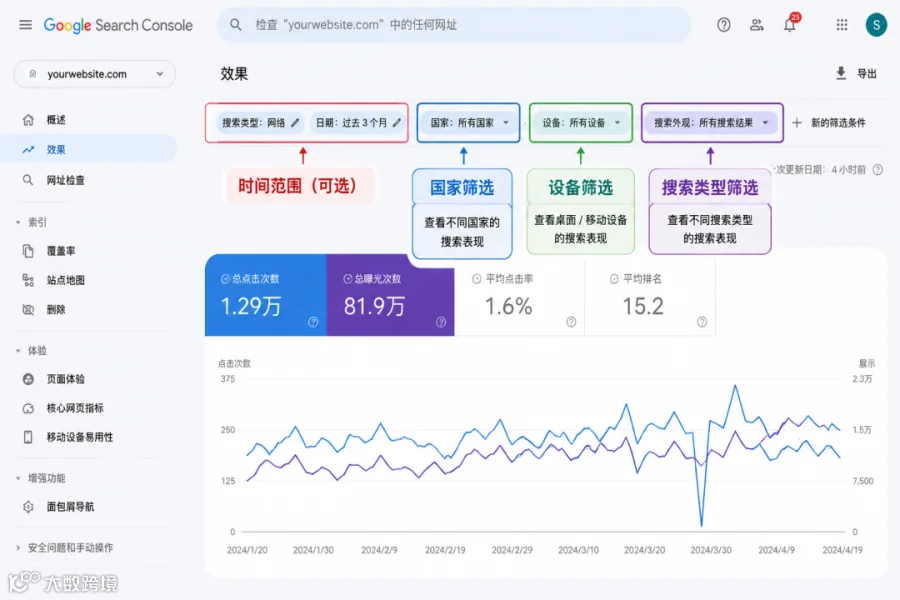Image resolution: width=900 pixels, height=600 pixels.
Task: Click the Google Search Console logo
Action: [118, 25]
